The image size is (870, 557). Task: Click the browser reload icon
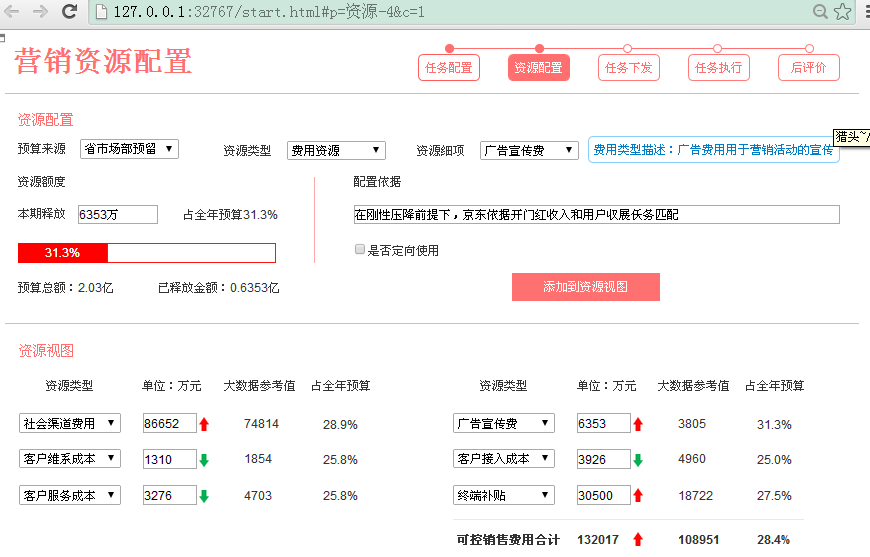69,12
